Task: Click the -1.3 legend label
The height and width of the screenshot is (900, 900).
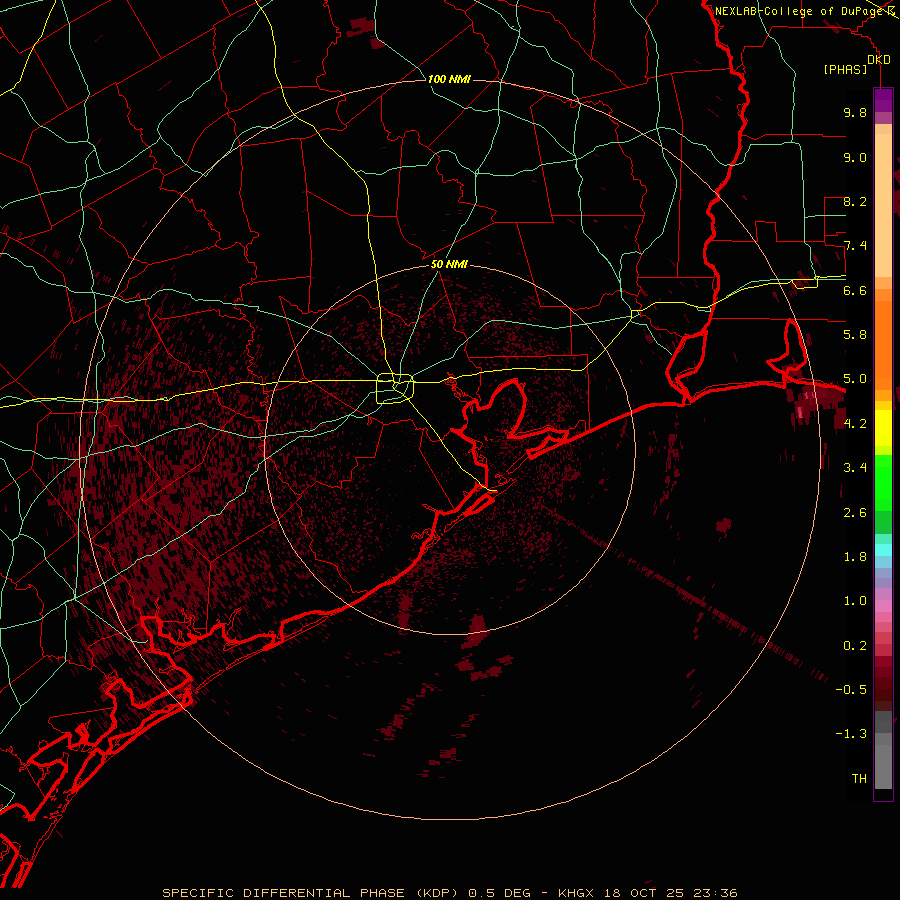Action: [851, 734]
